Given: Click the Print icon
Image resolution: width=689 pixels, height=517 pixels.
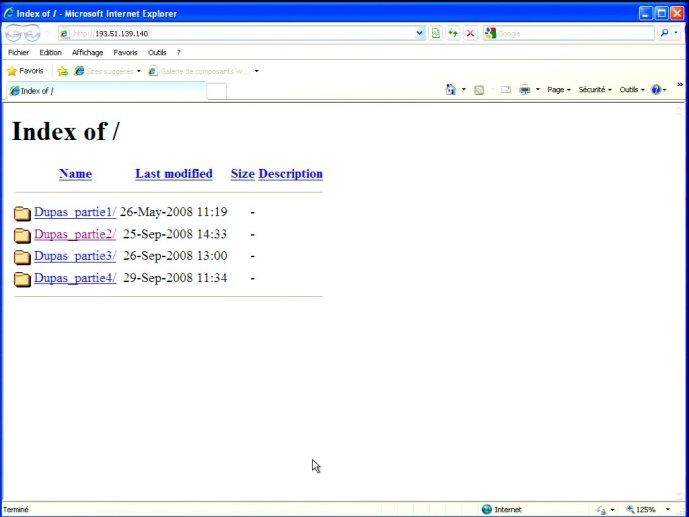Looking at the screenshot, I should coord(525,90).
